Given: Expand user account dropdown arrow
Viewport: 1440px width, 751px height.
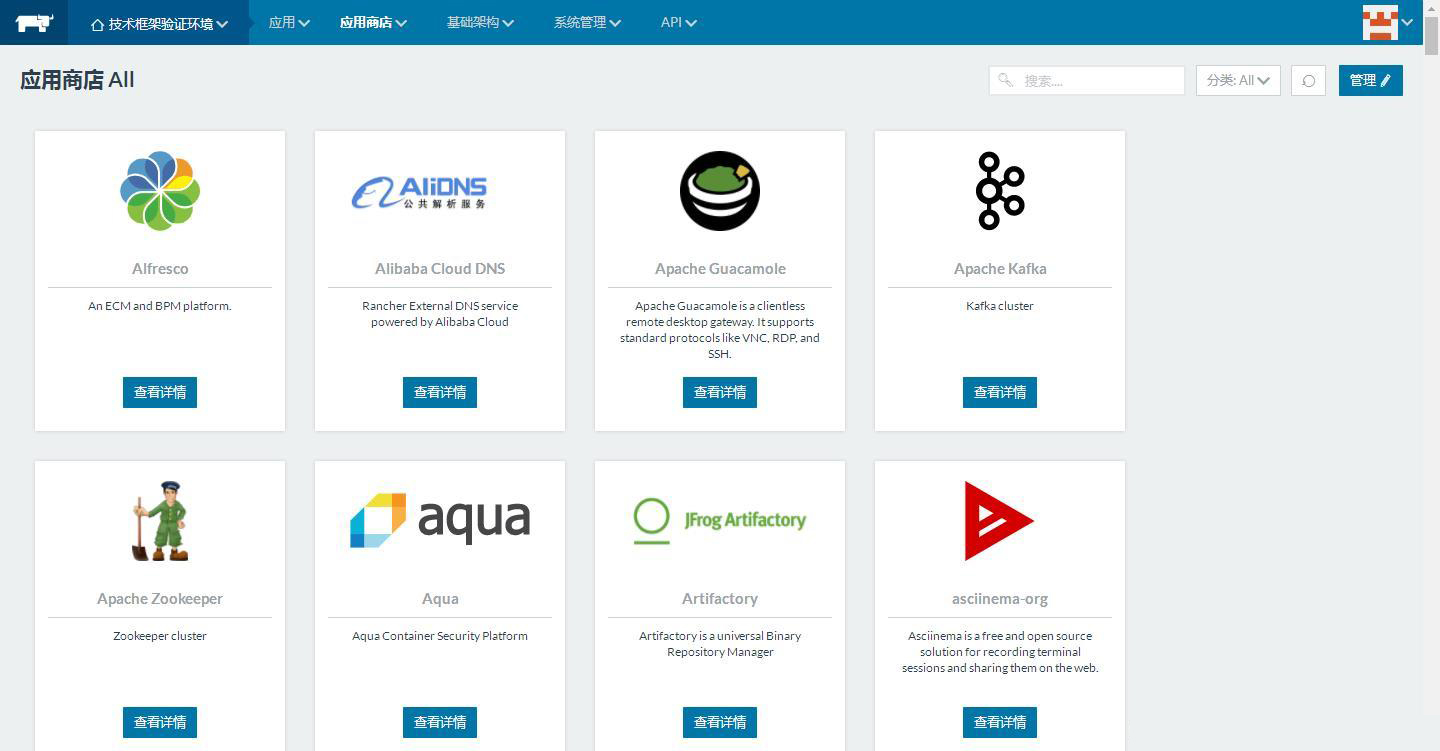Looking at the screenshot, I should (x=1407, y=22).
